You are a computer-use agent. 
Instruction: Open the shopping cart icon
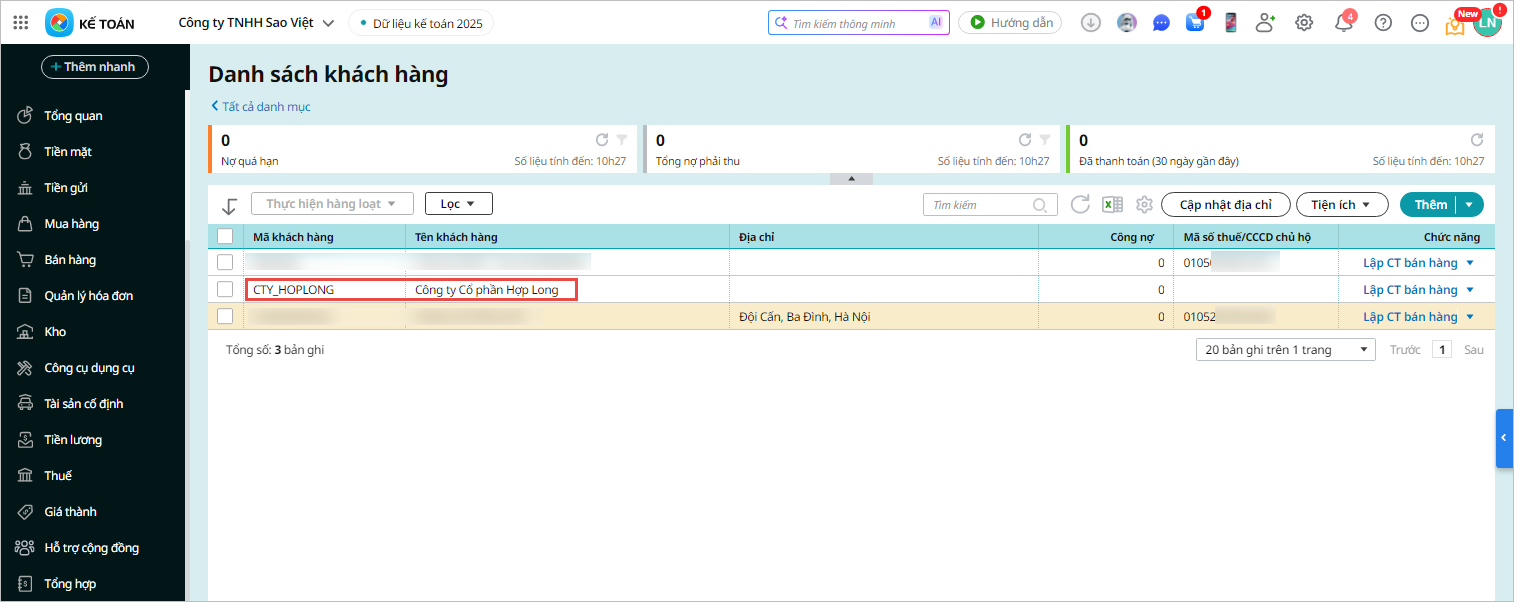click(1194, 23)
